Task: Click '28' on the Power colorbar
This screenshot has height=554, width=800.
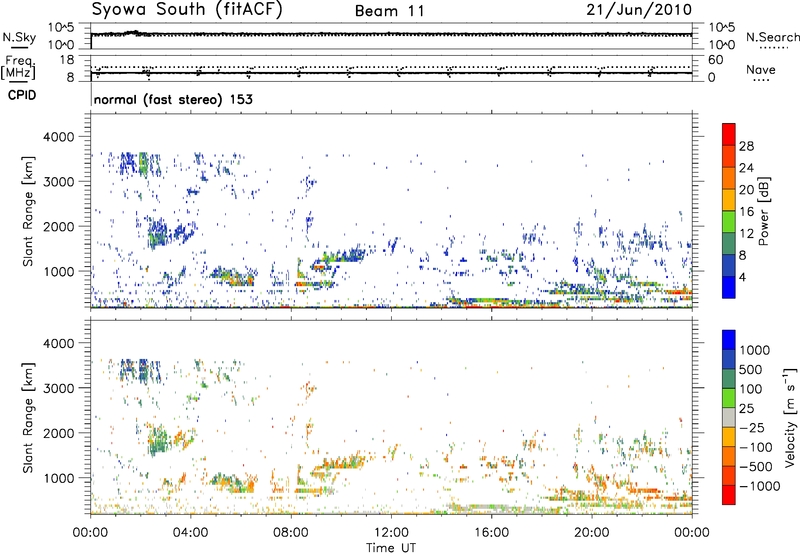Action: pyautogui.click(x=746, y=146)
